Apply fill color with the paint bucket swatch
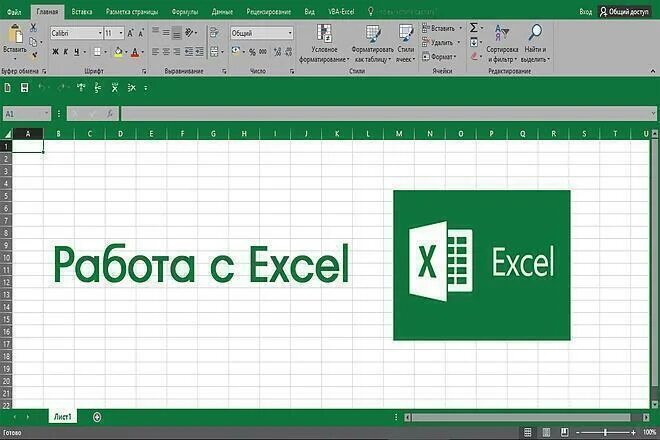This screenshot has height=440, width=660. tap(118, 52)
